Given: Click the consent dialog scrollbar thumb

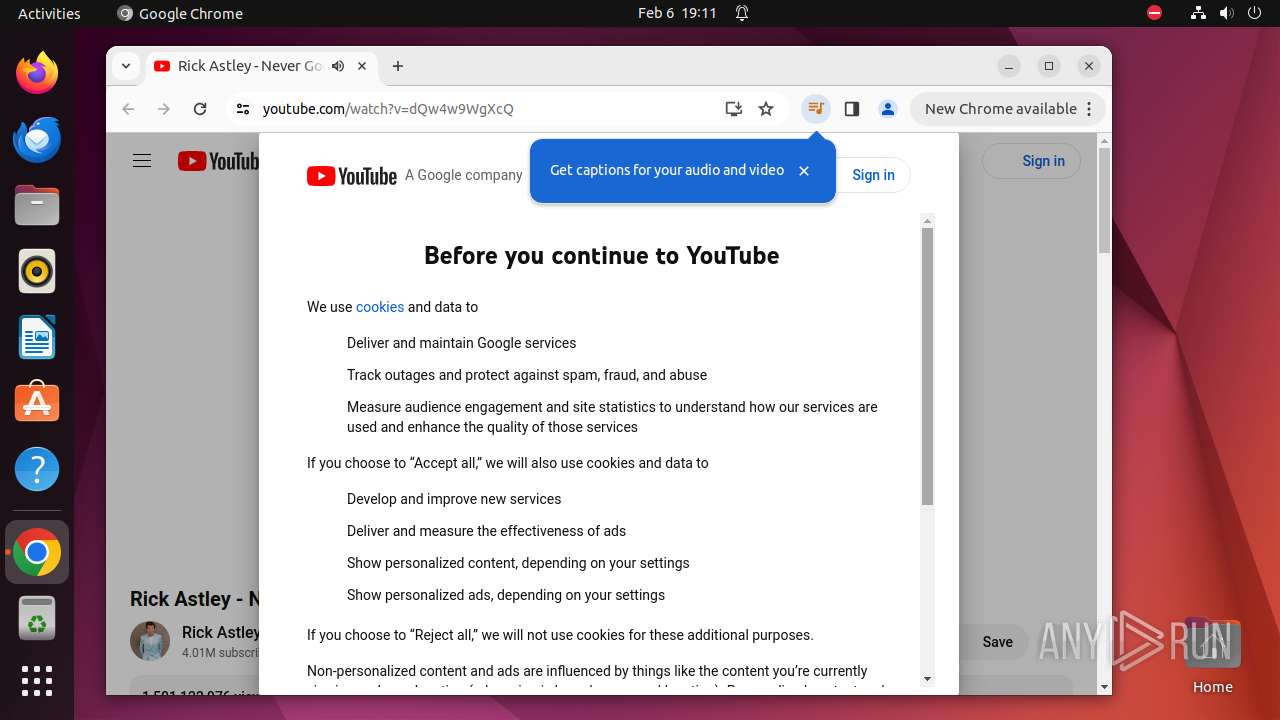Looking at the screenshot, I should [x=927, y=366].
